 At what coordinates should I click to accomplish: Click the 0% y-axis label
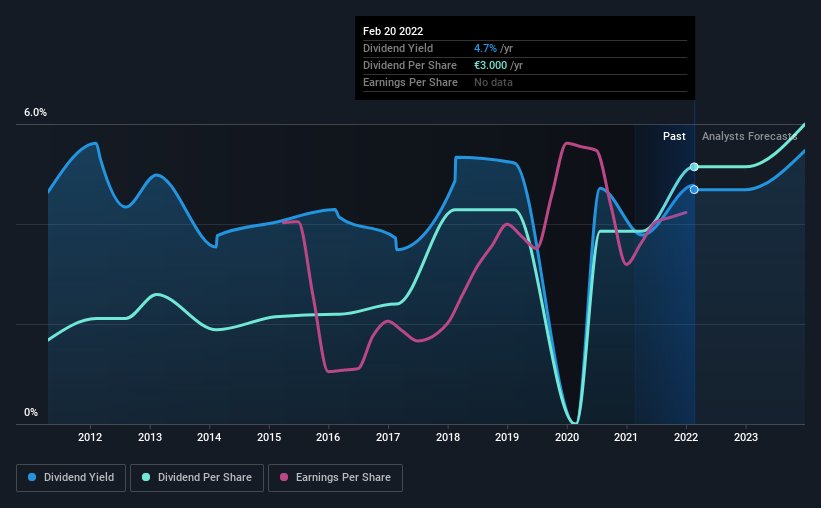pyautogui.click(x=31, y=413)
